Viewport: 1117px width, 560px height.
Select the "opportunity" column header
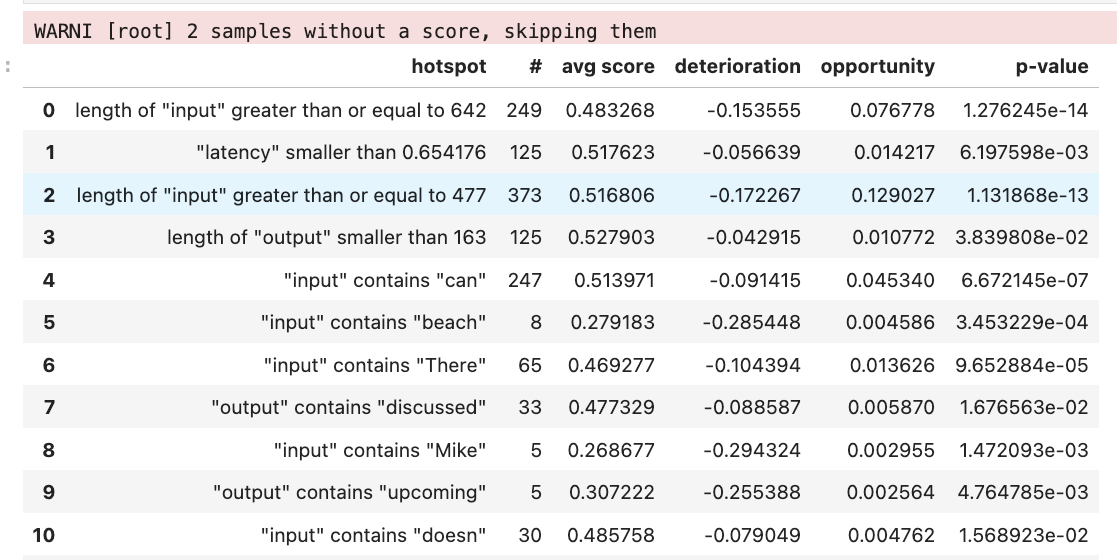[877, 67]
